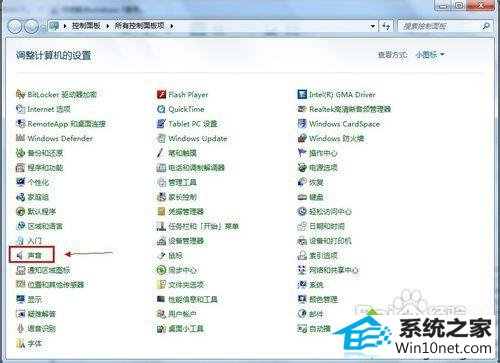The height and width of the screenshot is (363, 500).
Task: Open 设备管理器 (Device Manager) link
Action: 186,241
